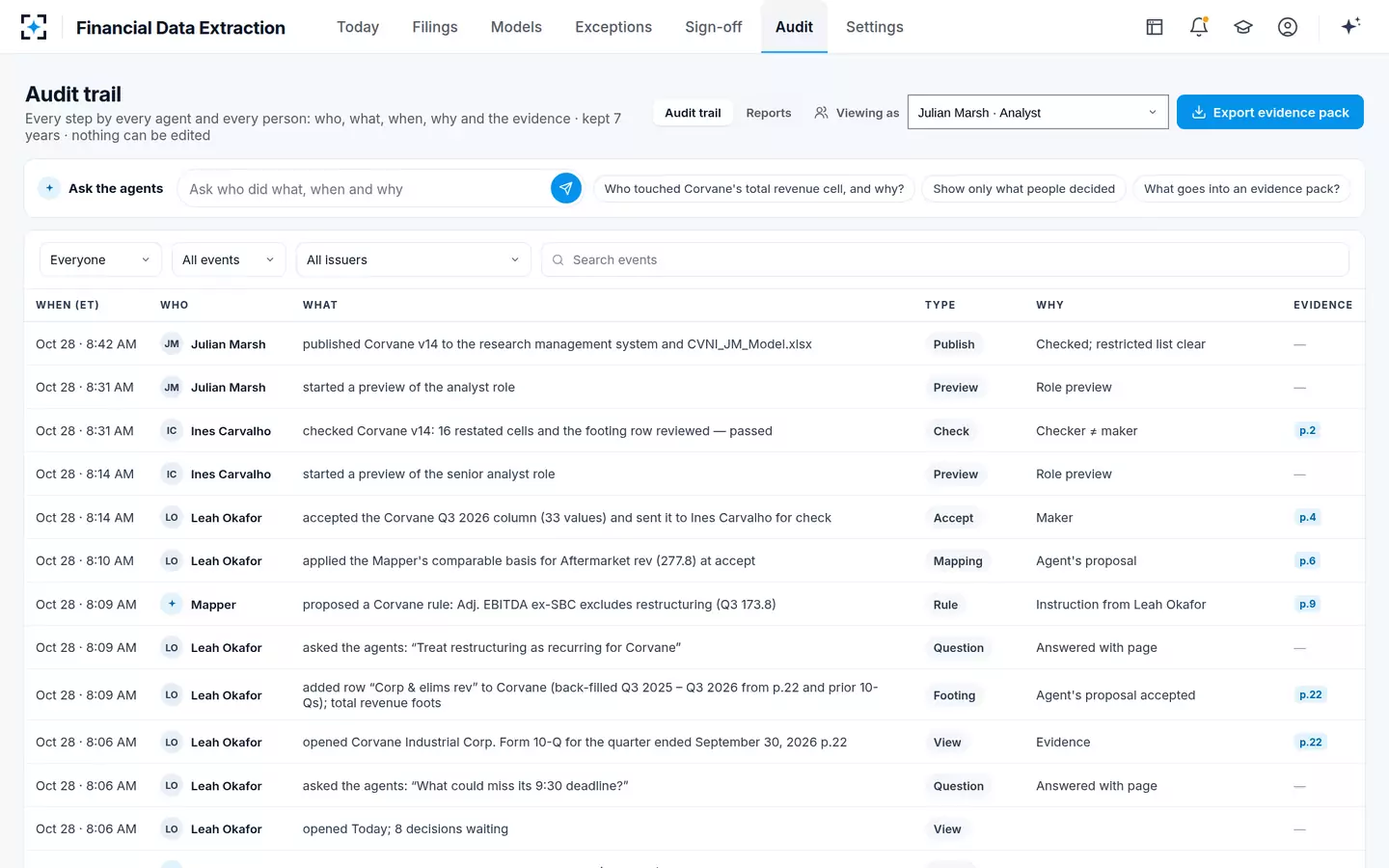This screenshot has width=1389, height=868.
Task: Open the Viewing as role dropdown
Action: click(x=1038, y=113)
